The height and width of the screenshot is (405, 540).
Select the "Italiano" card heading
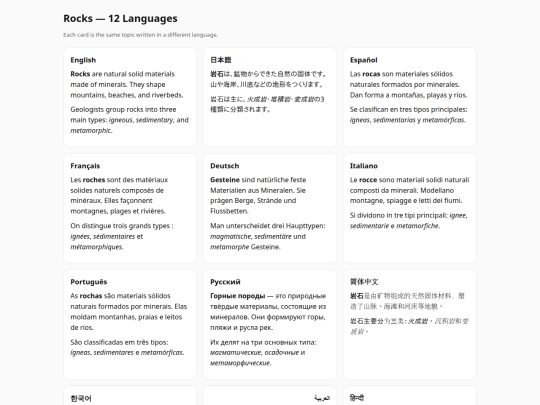click(x=364, y=166)
